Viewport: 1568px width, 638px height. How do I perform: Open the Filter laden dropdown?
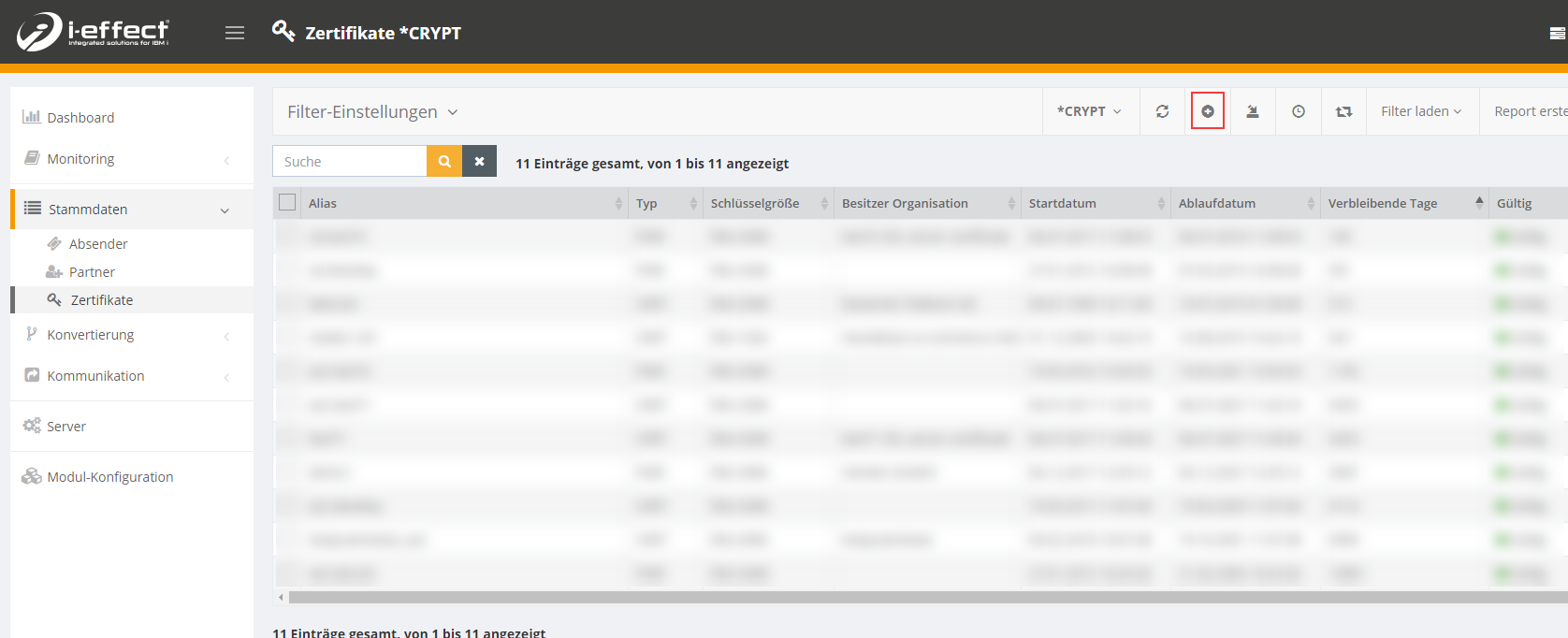[x=1421, y=111]
